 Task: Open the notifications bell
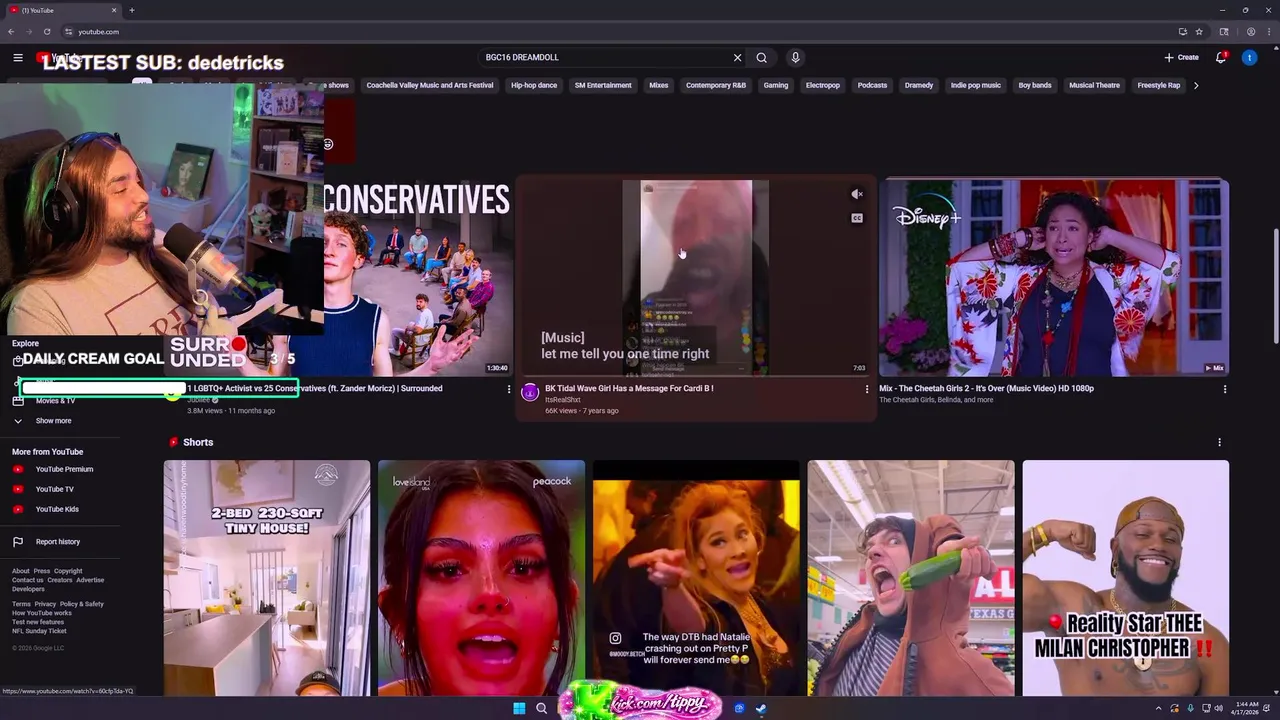[1221, 58]
